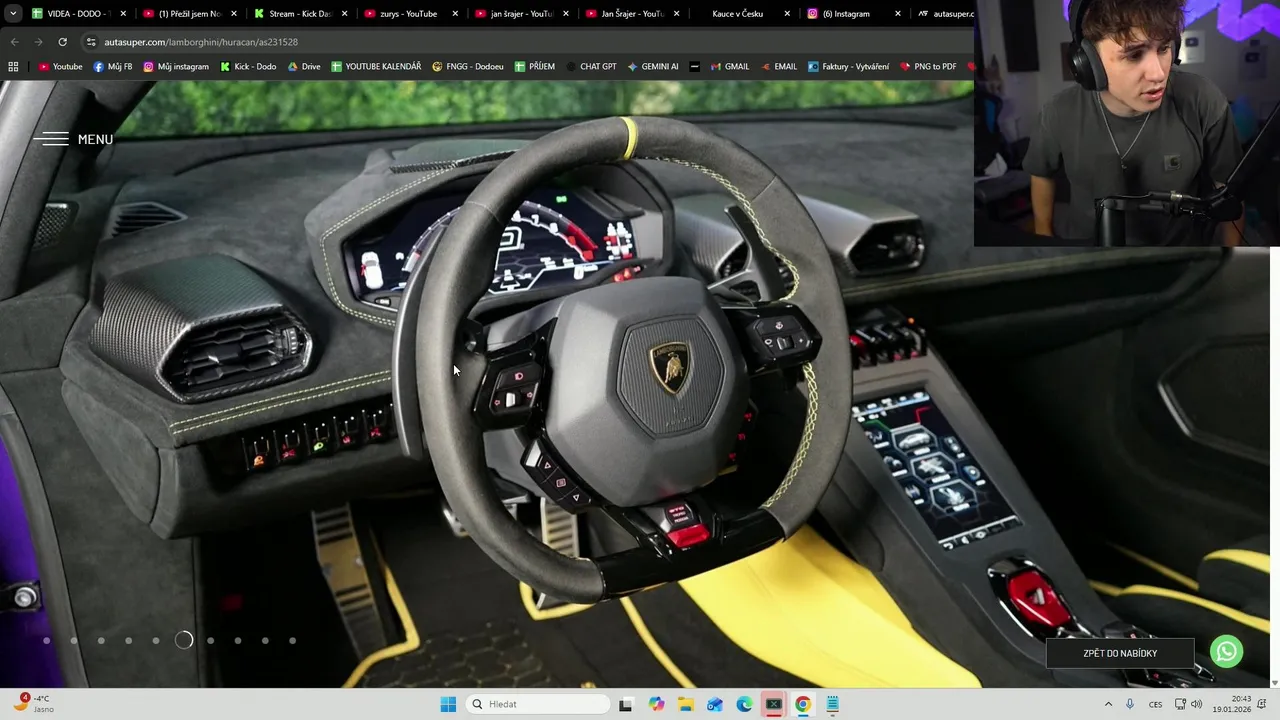Switch to Stream - Kick Dashboard tab
This screenshot has height=720, width=1280.
coord(299,14)
